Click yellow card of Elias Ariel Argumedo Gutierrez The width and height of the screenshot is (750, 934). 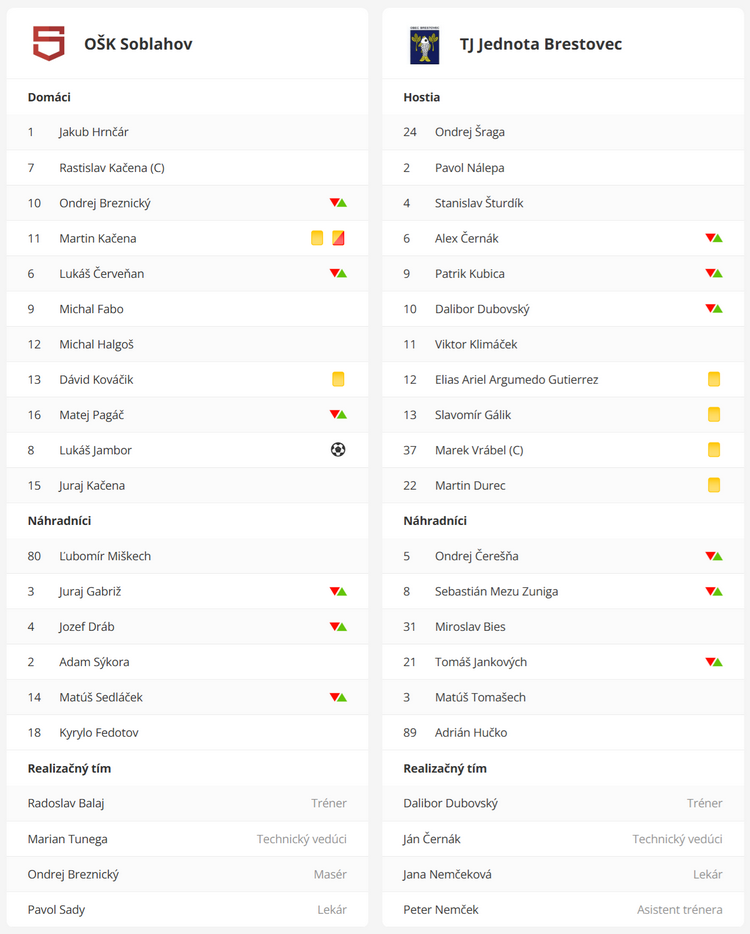coord(714,379)
